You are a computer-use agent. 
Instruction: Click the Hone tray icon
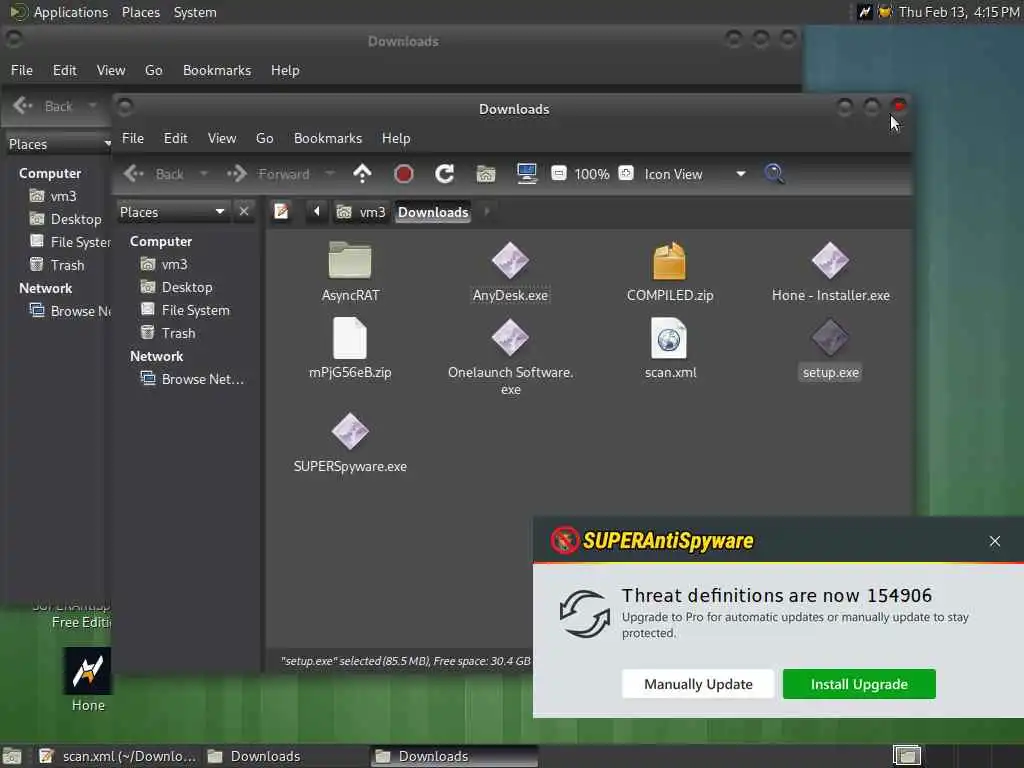[865, 12]
